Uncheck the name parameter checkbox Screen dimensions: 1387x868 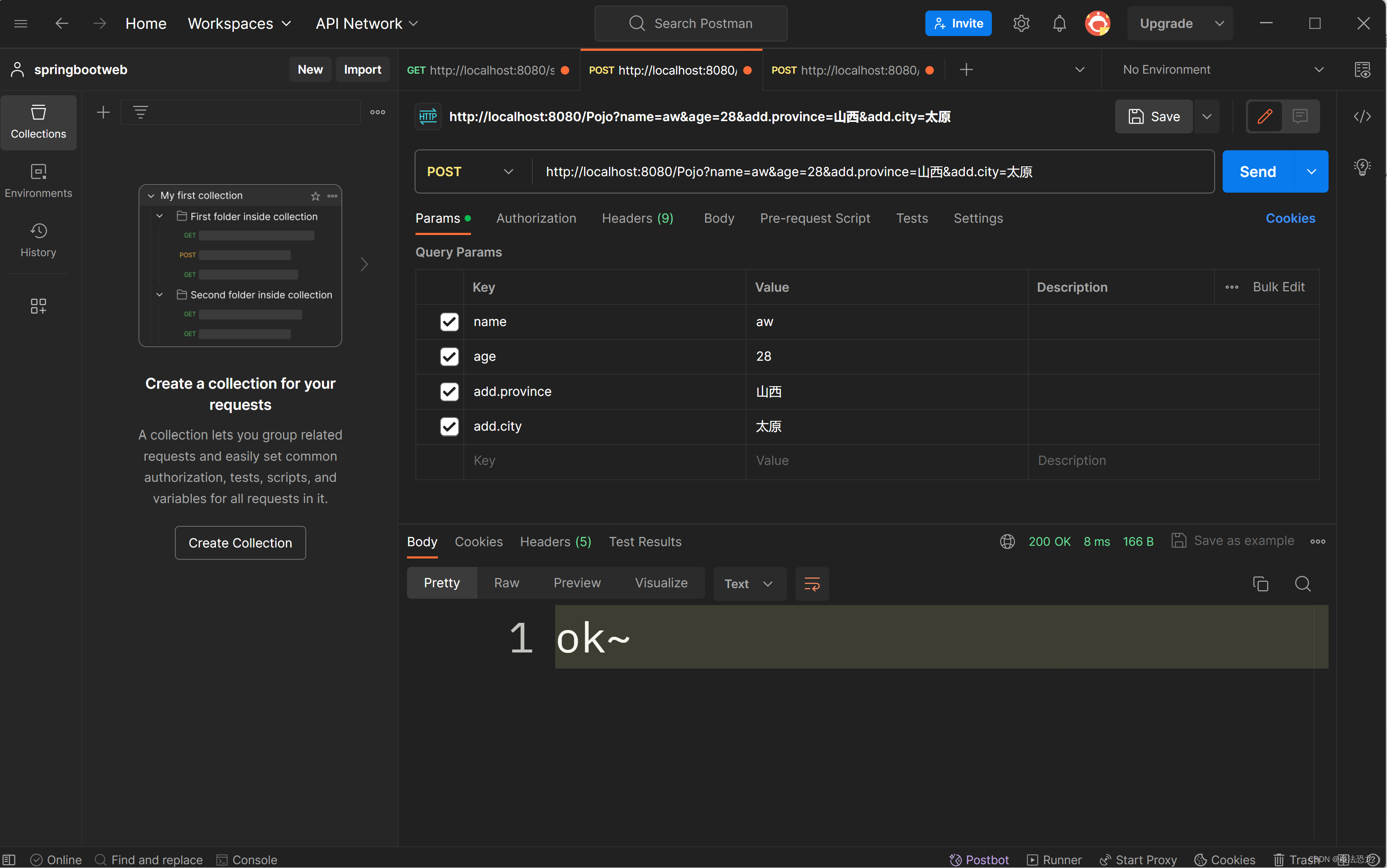pos(449,321)
